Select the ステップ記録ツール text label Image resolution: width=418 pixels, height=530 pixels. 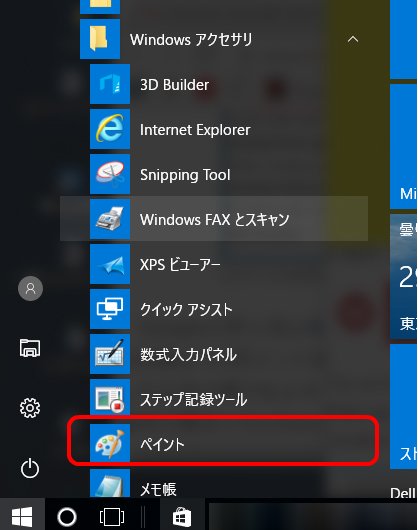tap(193, 399)
